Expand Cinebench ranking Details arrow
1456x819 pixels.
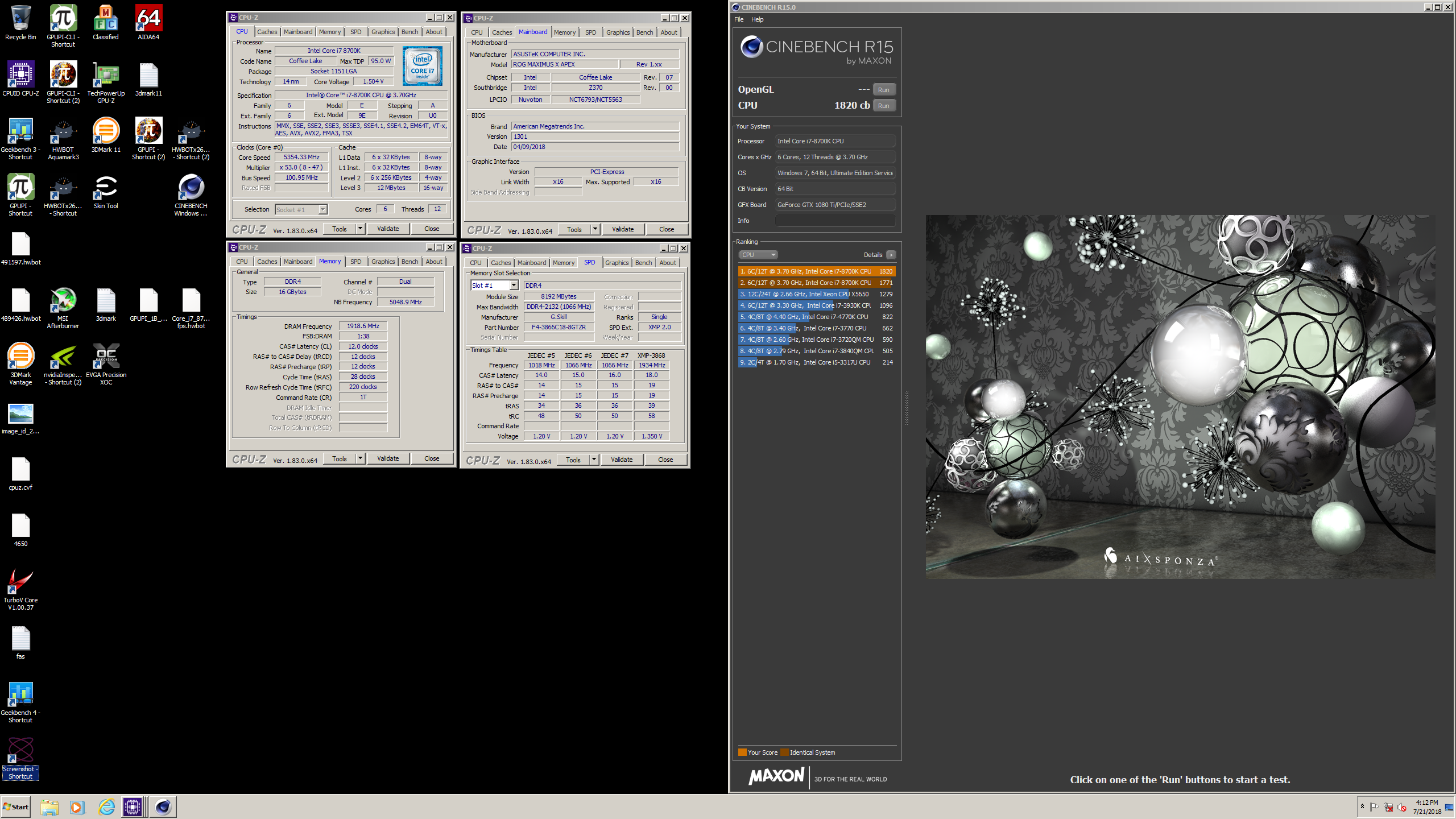891,255
